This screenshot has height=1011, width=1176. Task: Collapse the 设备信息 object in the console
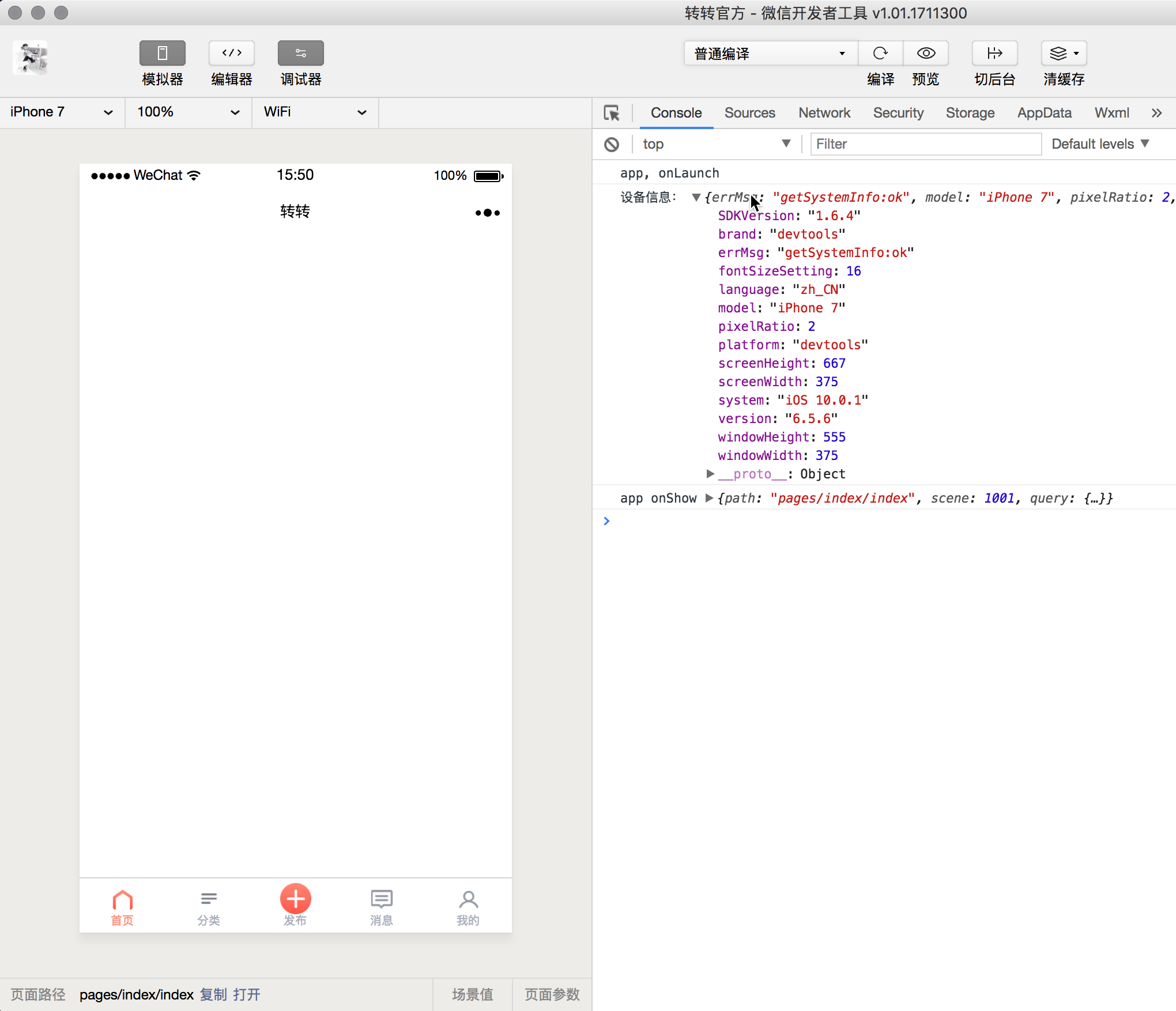tap(696, 198)
